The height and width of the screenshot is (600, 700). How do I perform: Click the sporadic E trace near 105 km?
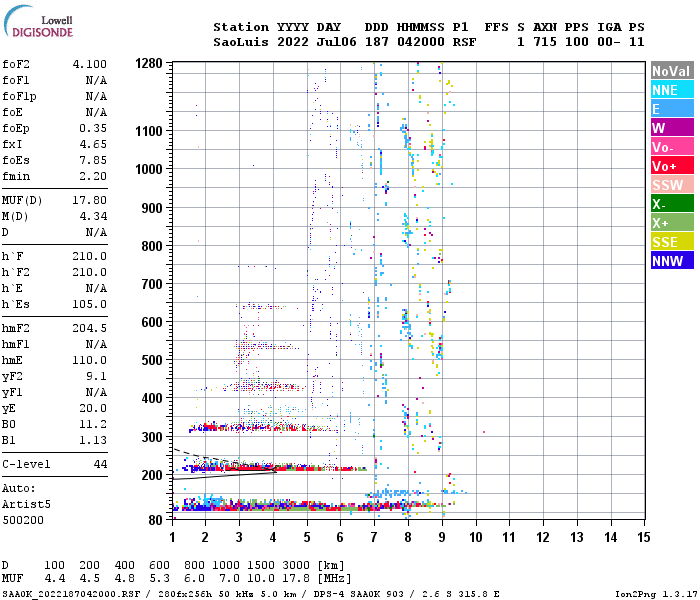pyautogui.click(x=308, y=506)
